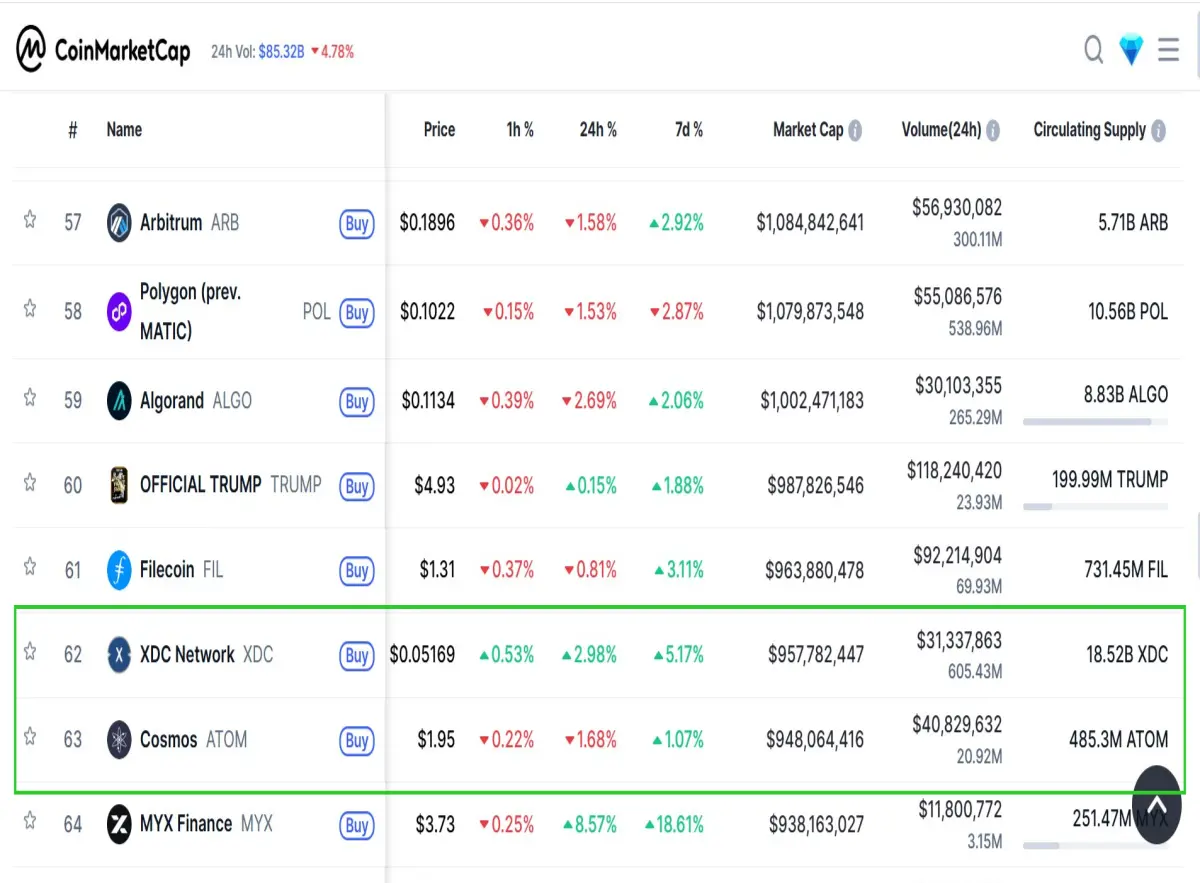Click Buy button for MYX Finance
The width and height of the screenshot is (1200, 883).
point(357,825)
